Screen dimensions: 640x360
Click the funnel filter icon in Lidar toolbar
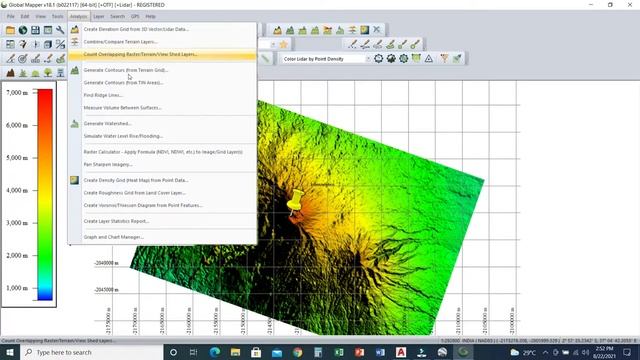point(444,59)
